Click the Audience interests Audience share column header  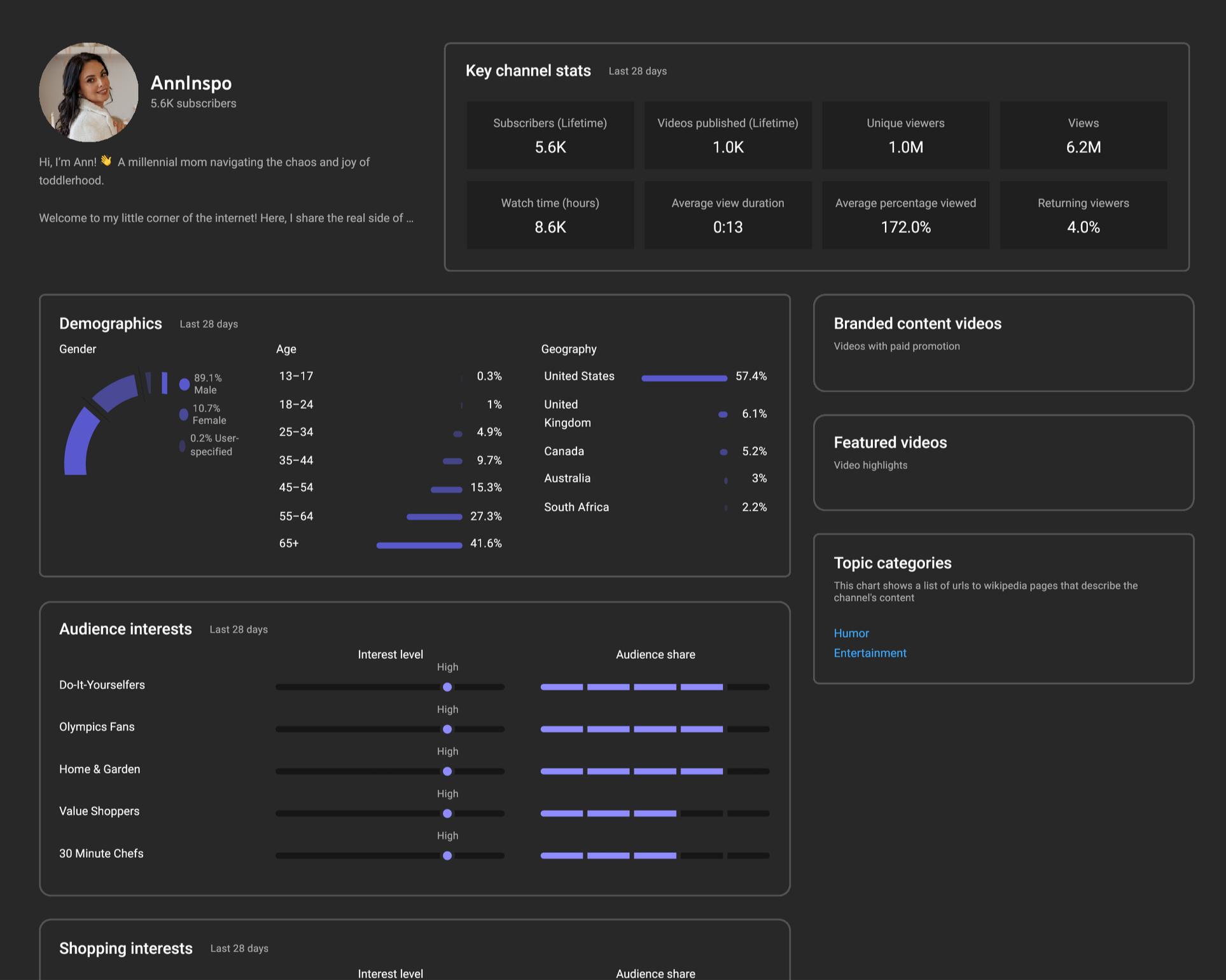point(655,654)
